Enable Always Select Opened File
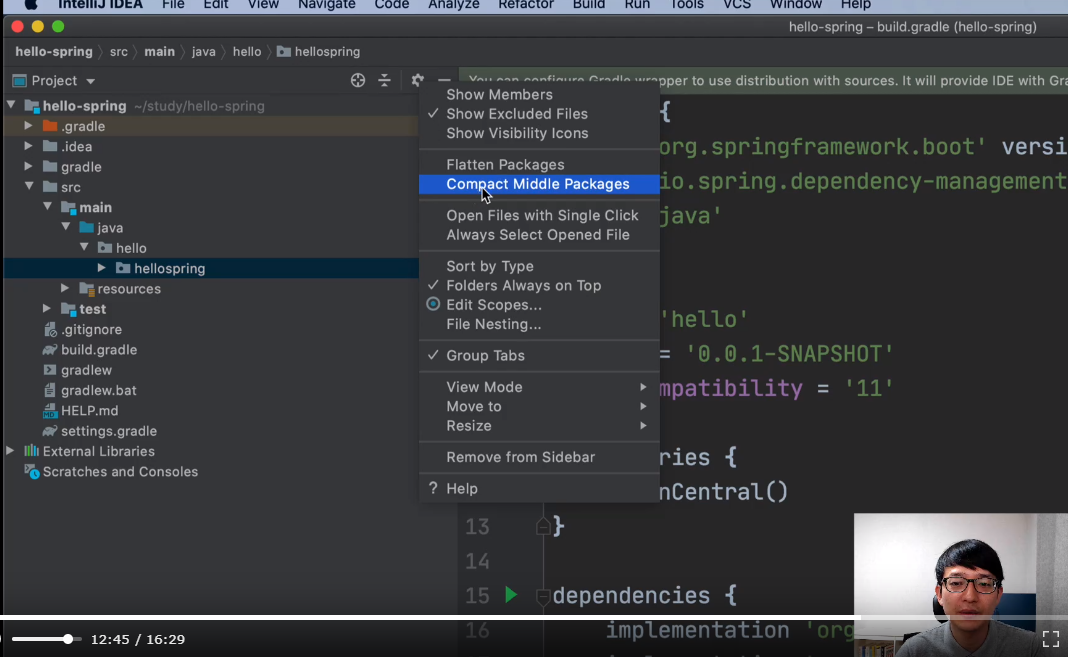The image size is (1068, 657). [x=539, y=235]
